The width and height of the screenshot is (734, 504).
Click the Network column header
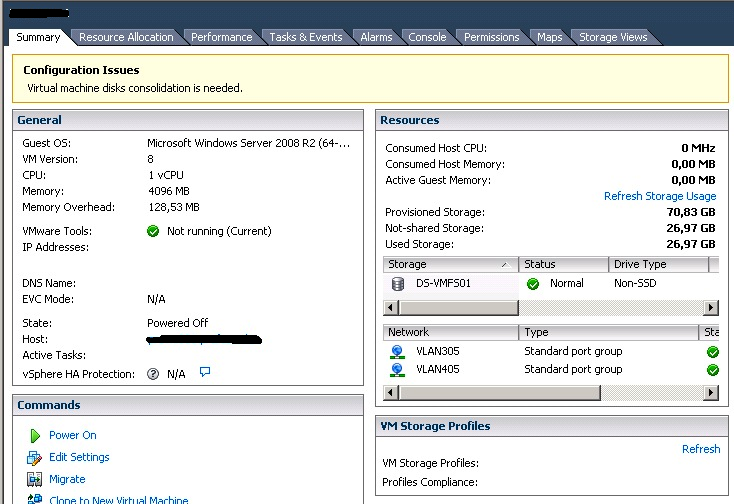click(x=450, y=332)
